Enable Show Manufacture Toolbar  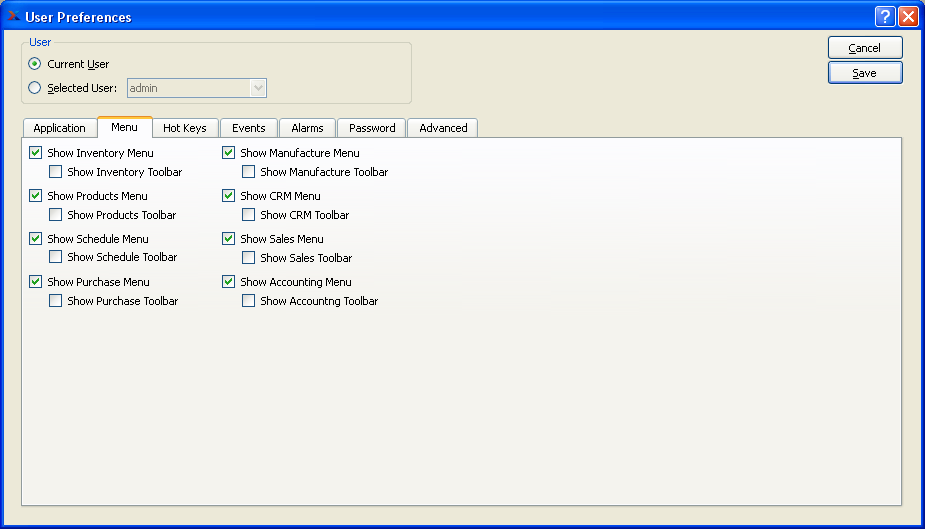click(x=248, y=172)
